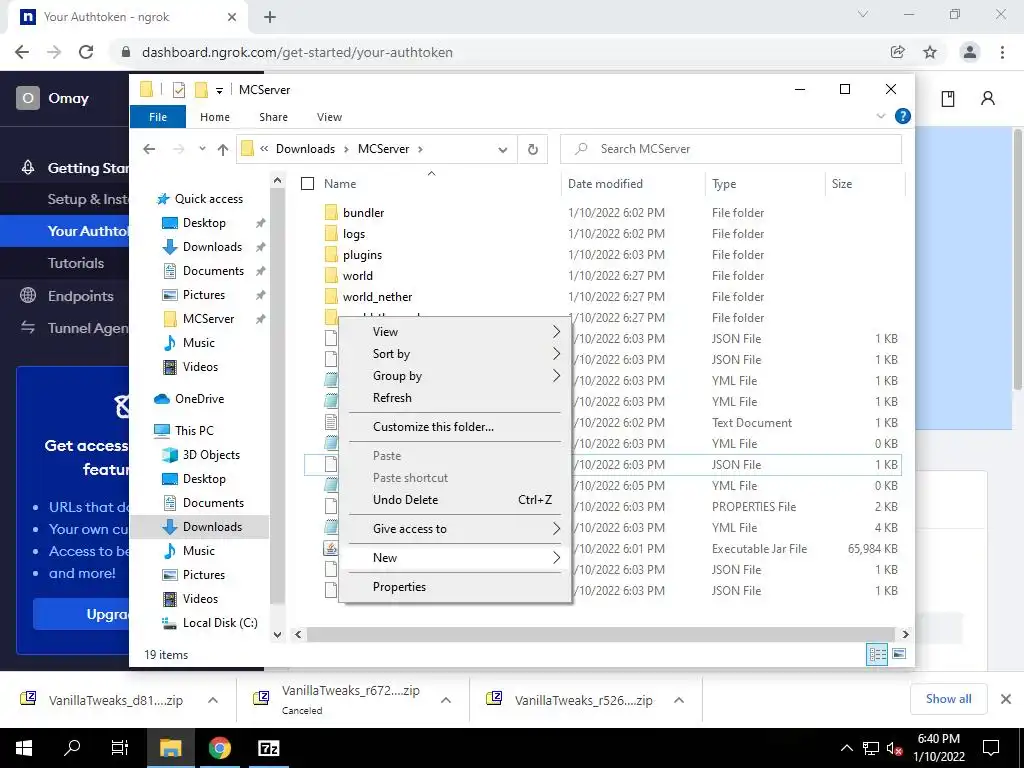
Task: Open the File ribbon tab
Action: point(158,117)
